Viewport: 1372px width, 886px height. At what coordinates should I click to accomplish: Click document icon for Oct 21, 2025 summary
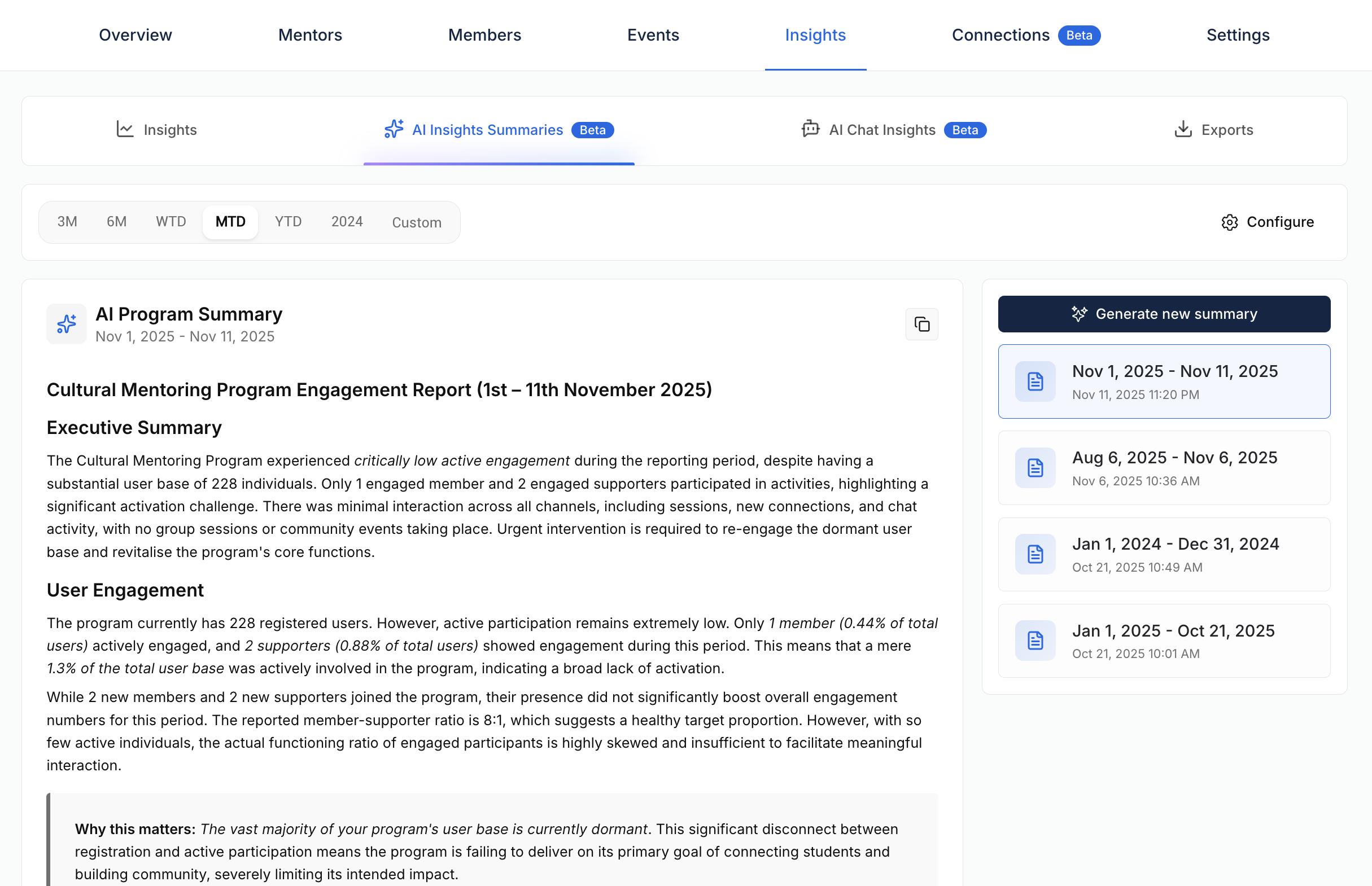1035,641
